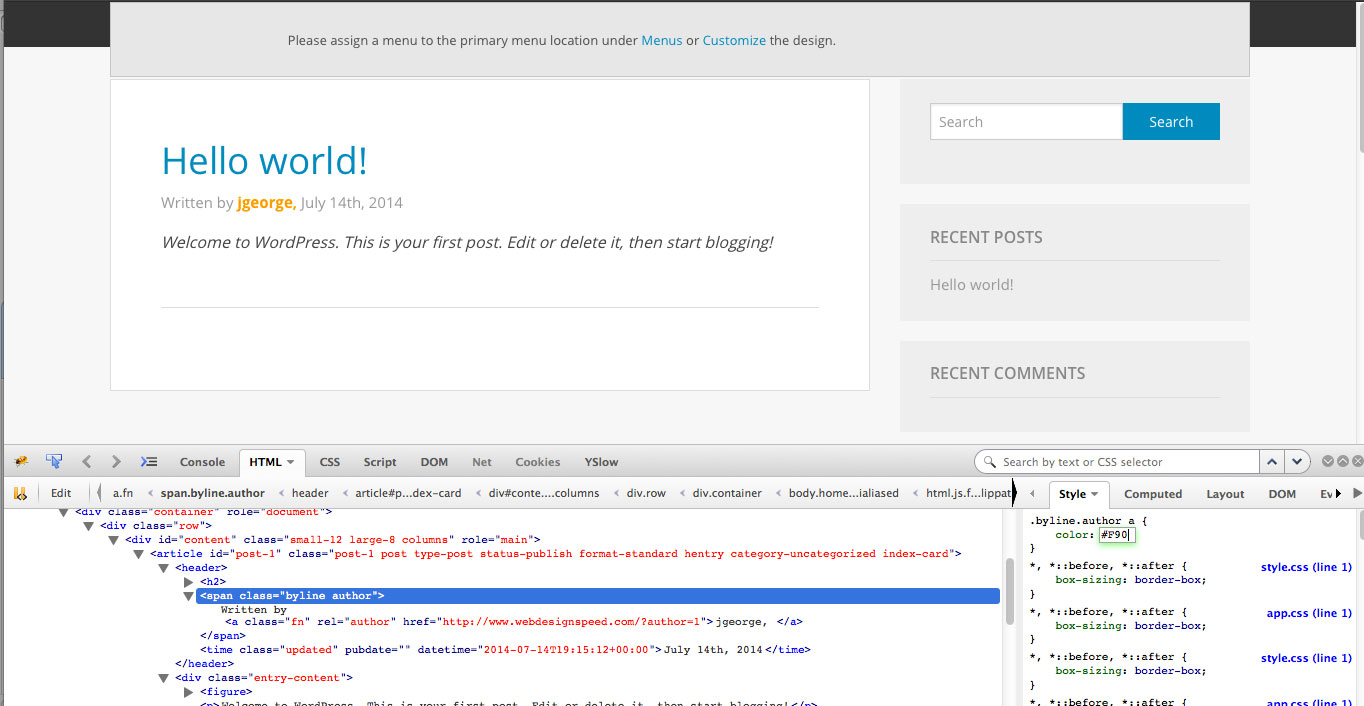Click the Edit button in HTML panel

pyautogui.click(x=61, y=493)
